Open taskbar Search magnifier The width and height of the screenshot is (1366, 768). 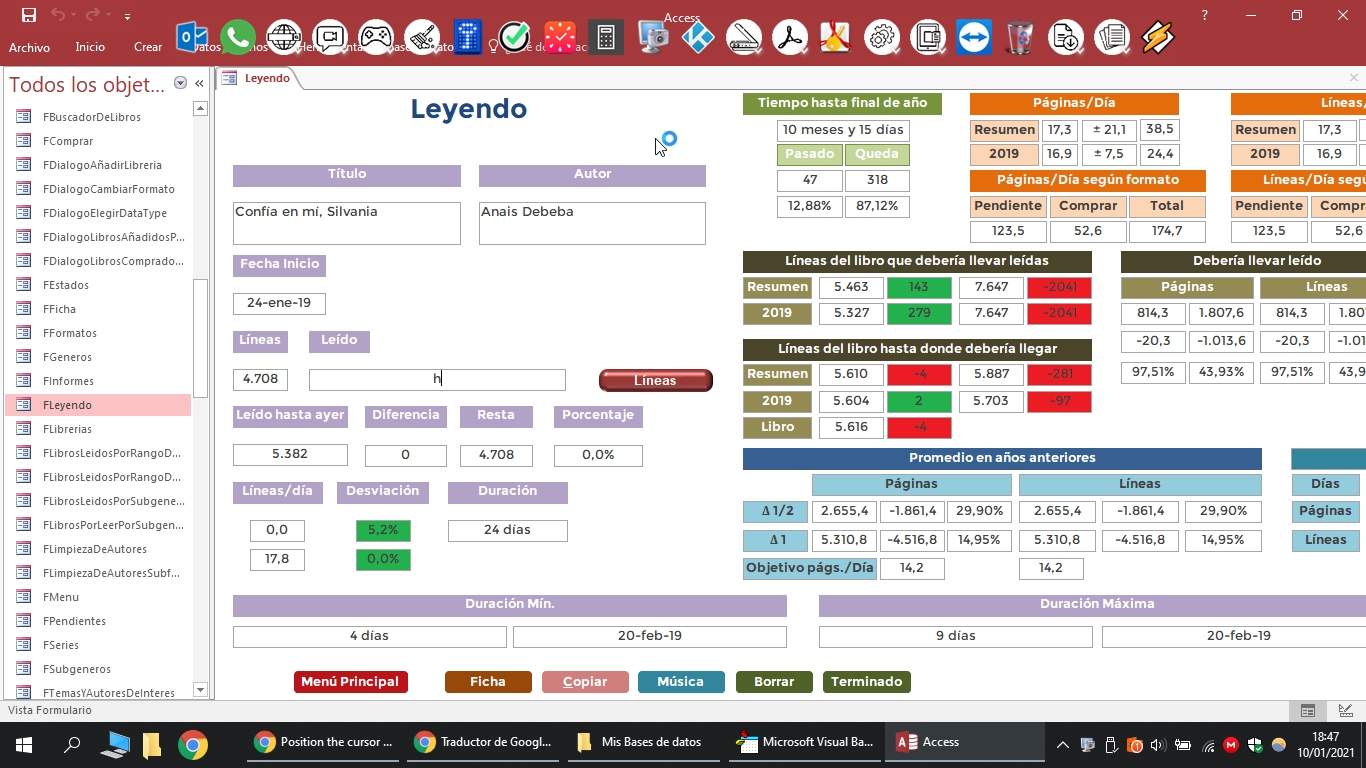click(x=72, y=745)
